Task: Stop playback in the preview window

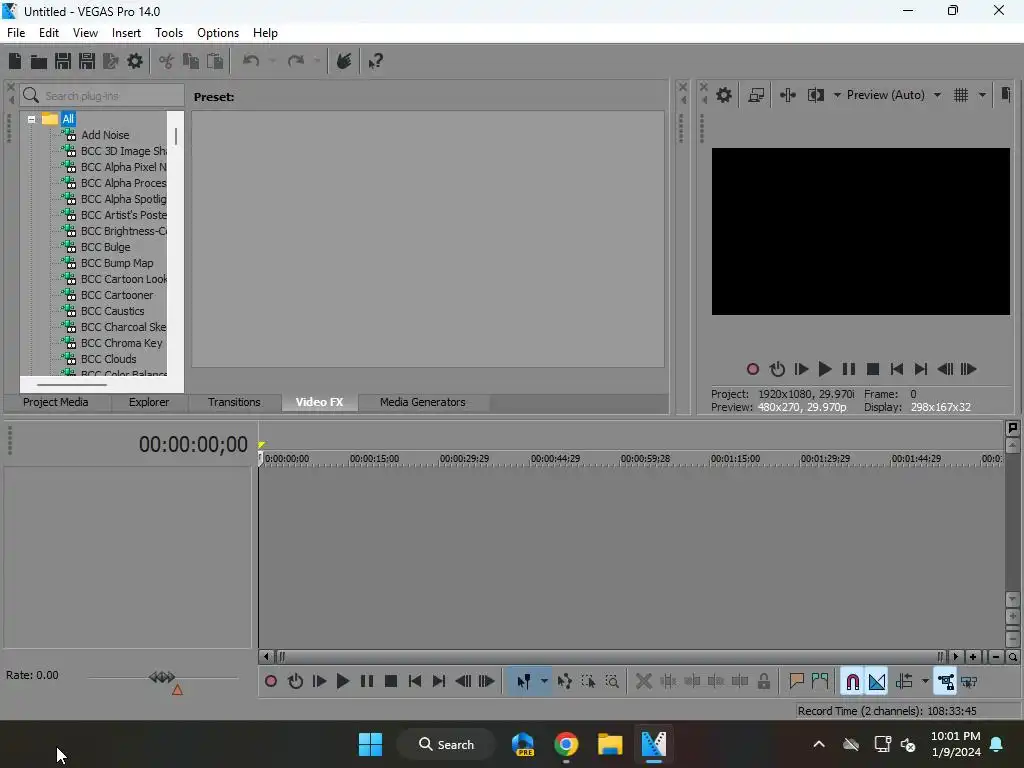Action: pyautogui.click(x=872, y=370)
